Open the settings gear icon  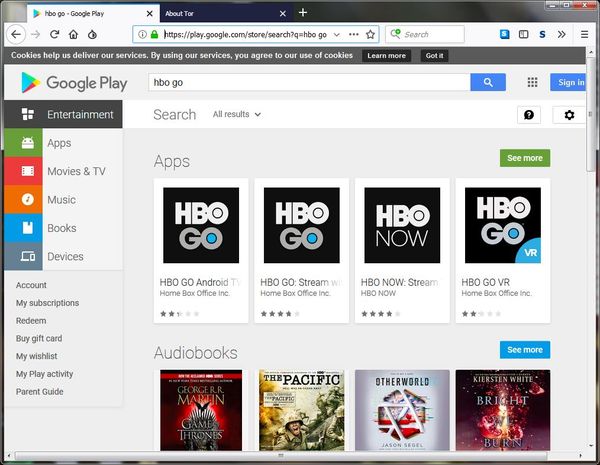pos(569,115)
